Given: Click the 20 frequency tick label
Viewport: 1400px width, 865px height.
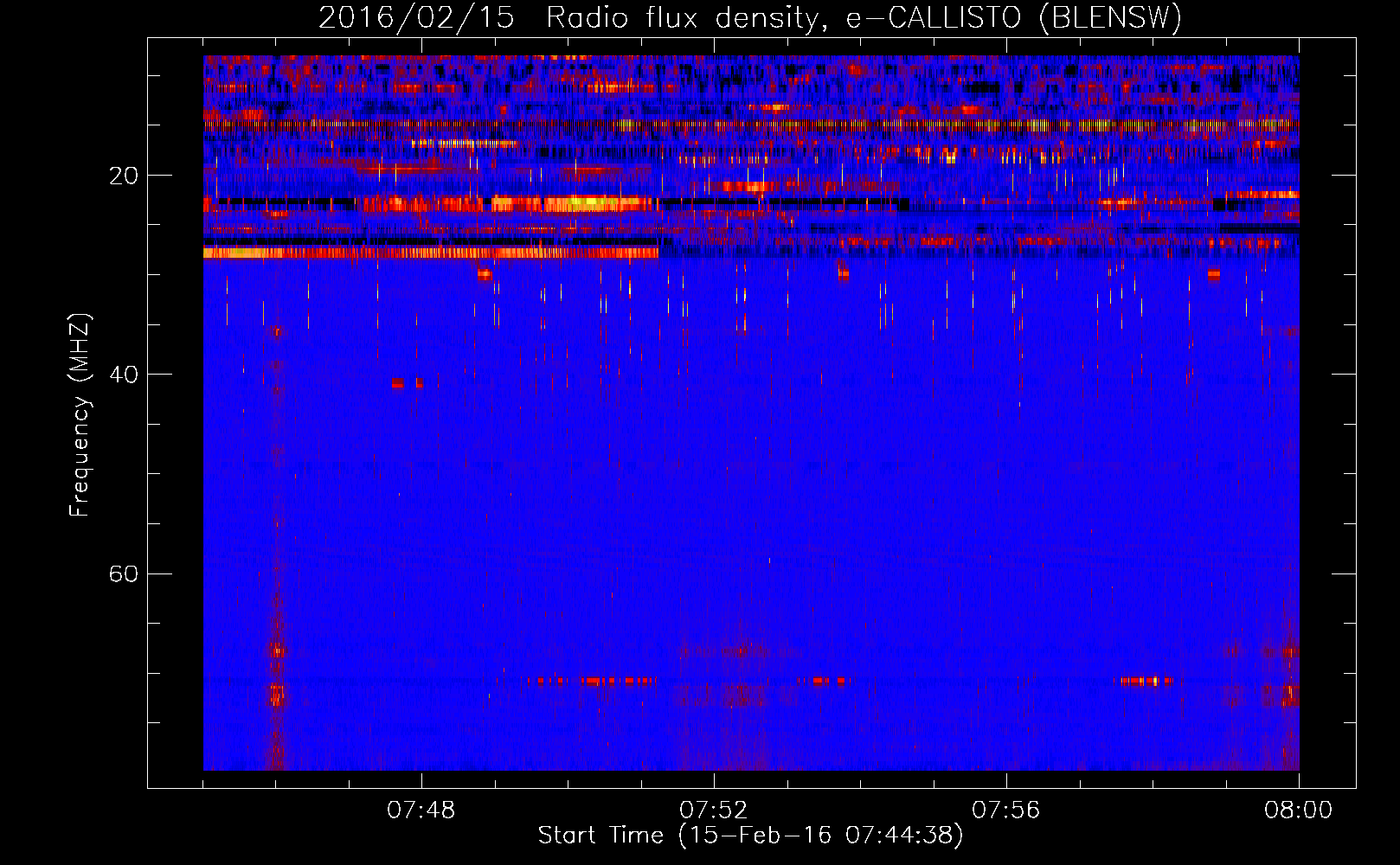Looking at the screenshot, I should point(124,176).
